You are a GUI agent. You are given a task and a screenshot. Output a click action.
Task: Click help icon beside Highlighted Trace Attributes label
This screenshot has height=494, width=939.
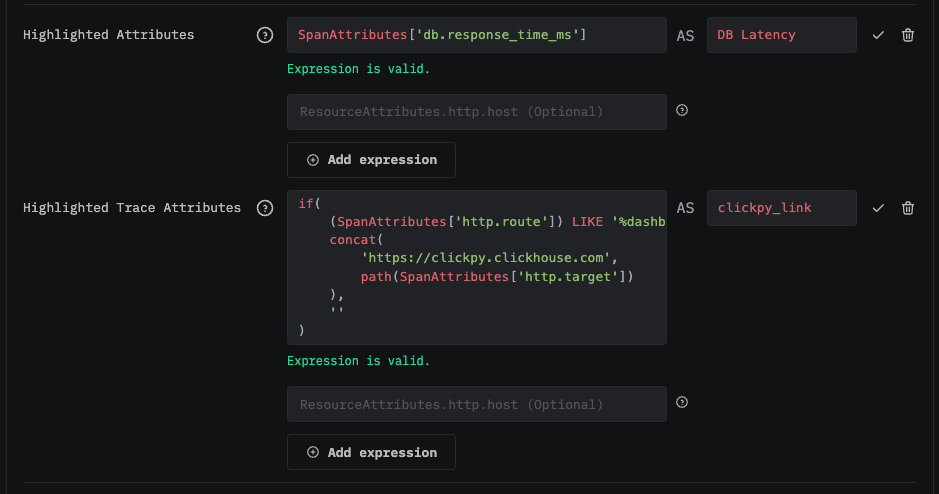pyautogui.click(x=265, y=208)
